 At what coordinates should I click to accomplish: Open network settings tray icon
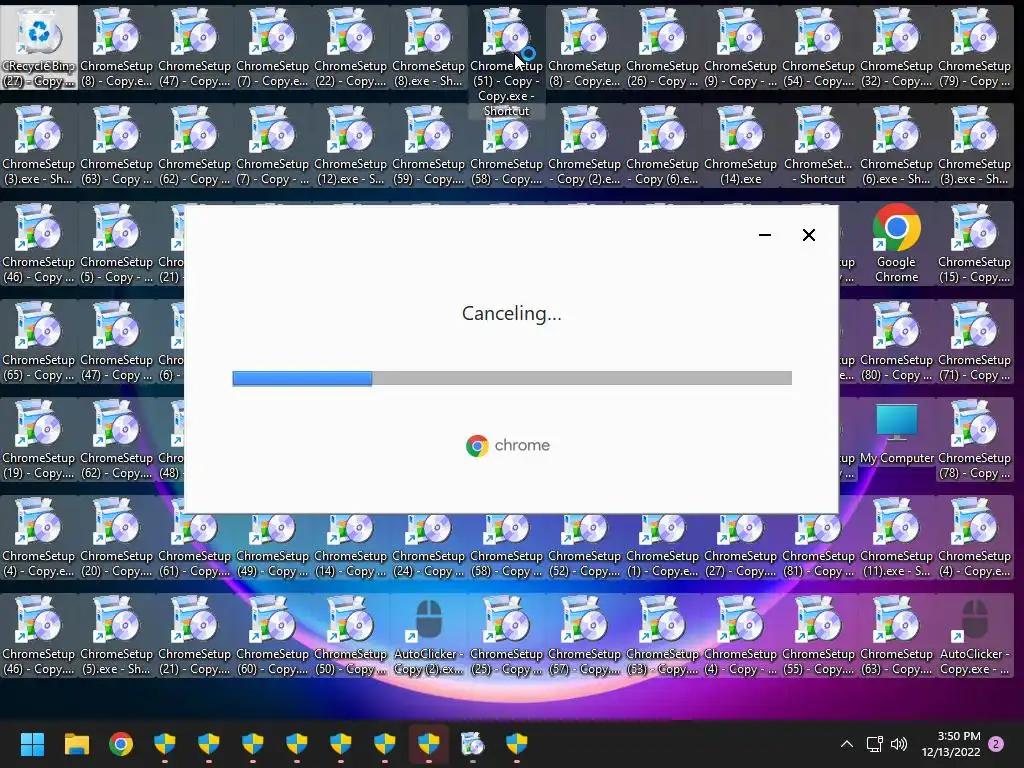[874, 744]
